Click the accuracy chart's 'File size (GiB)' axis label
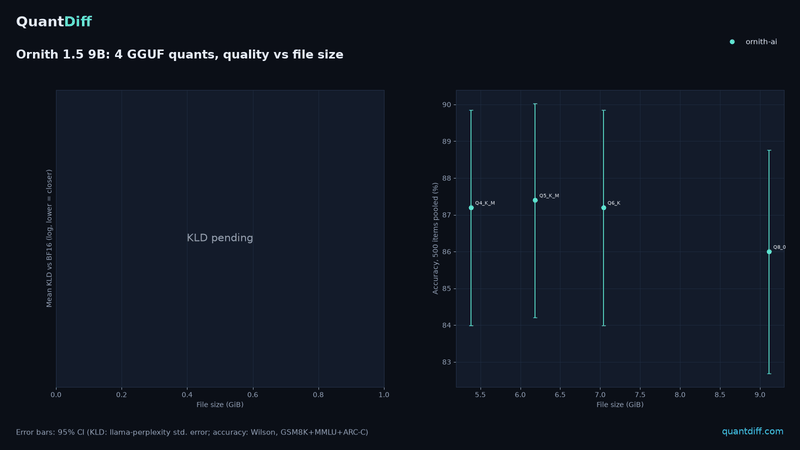Screen dimensions: 800x450 (x=620, y=405)
